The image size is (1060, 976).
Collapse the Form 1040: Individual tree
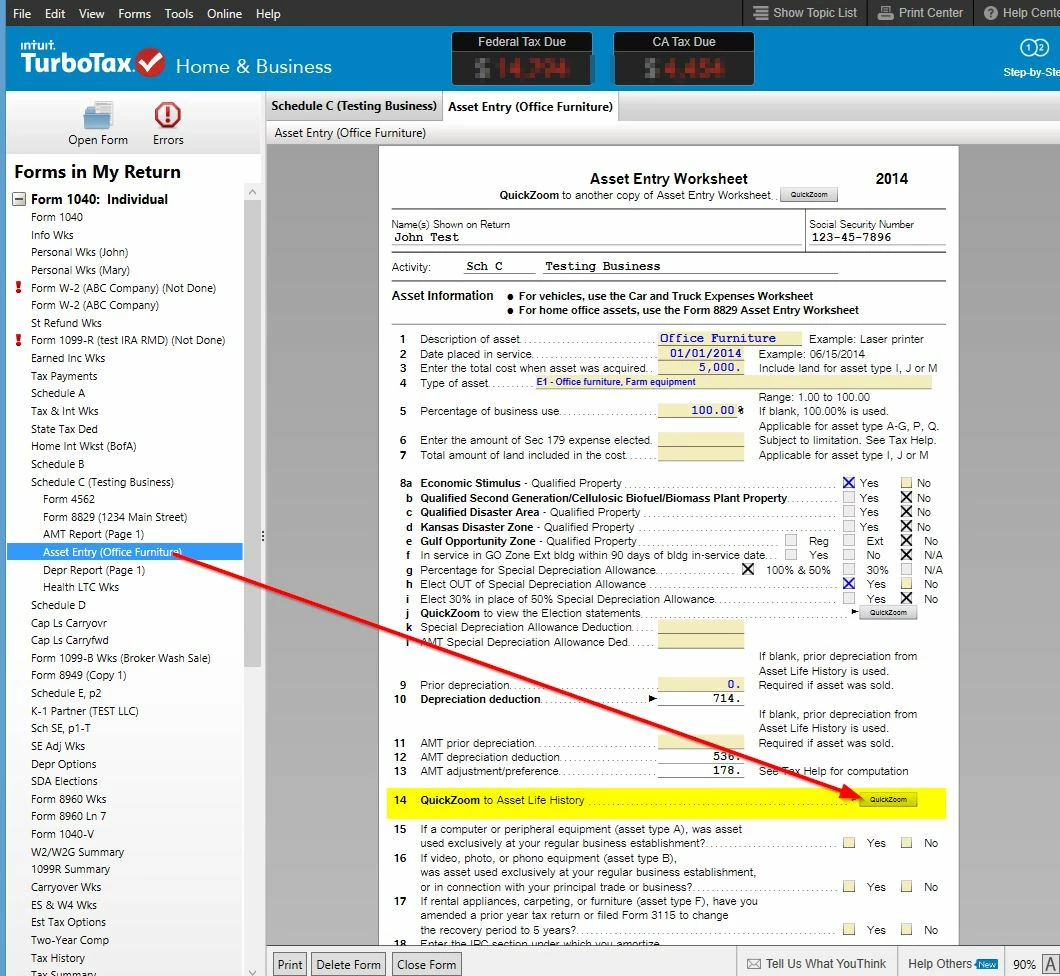(x=20, y=199)
